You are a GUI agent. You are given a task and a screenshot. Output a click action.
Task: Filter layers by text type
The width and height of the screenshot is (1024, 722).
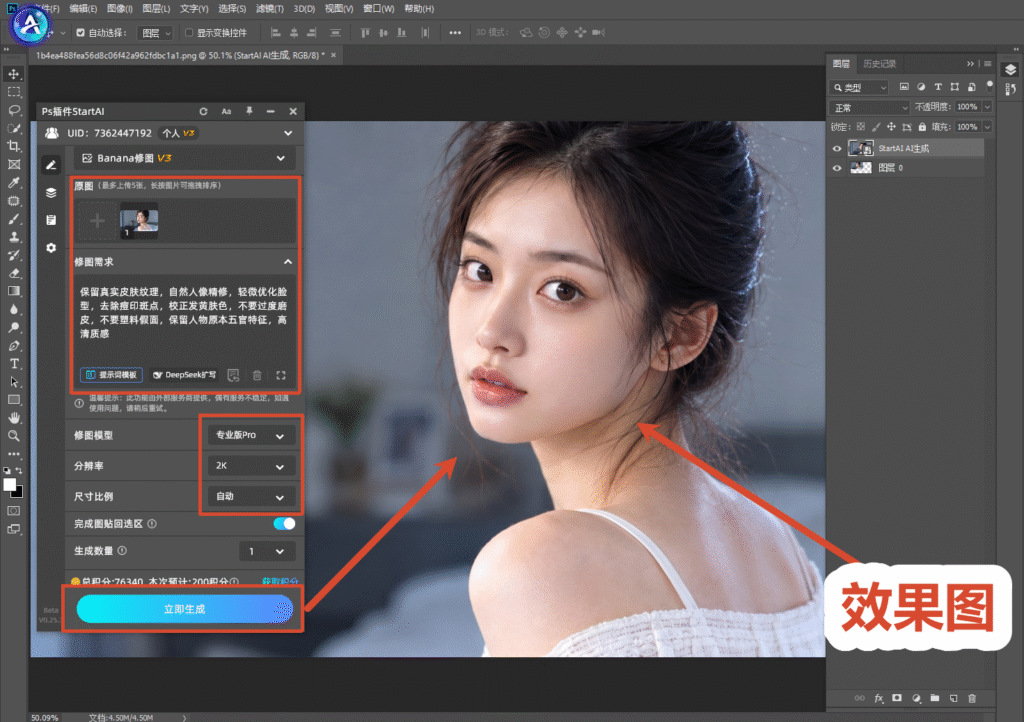[x=938, y=87]
